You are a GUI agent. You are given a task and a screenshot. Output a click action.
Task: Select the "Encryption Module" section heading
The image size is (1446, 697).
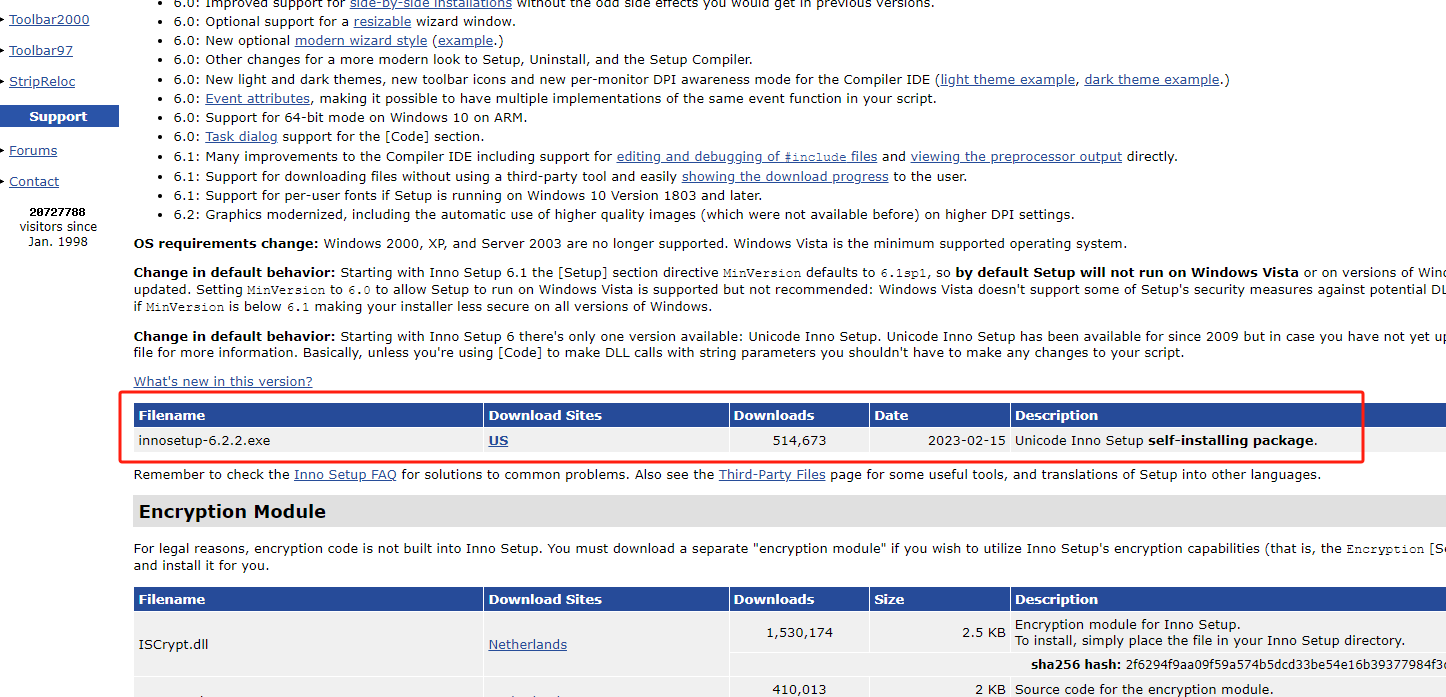click(232, 511)
